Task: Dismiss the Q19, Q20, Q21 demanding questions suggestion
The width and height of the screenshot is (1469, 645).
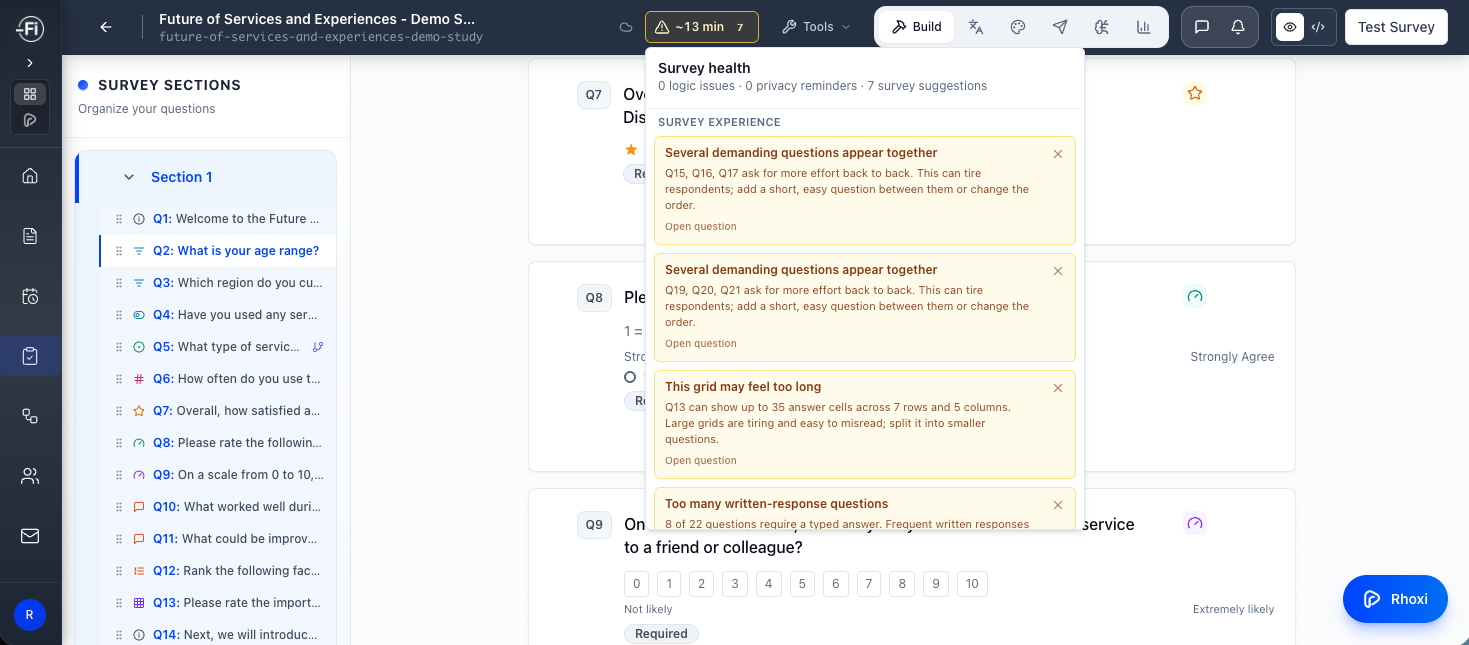Action: tap(1058, 271)
